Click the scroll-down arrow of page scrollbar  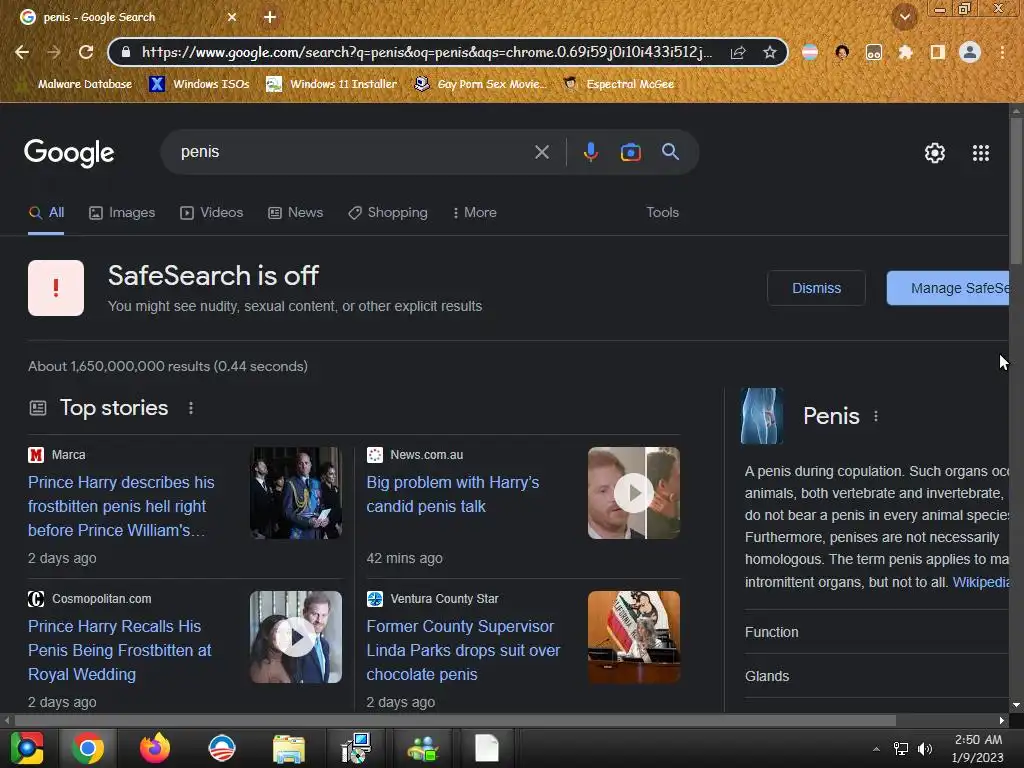tap(1016, 706)
